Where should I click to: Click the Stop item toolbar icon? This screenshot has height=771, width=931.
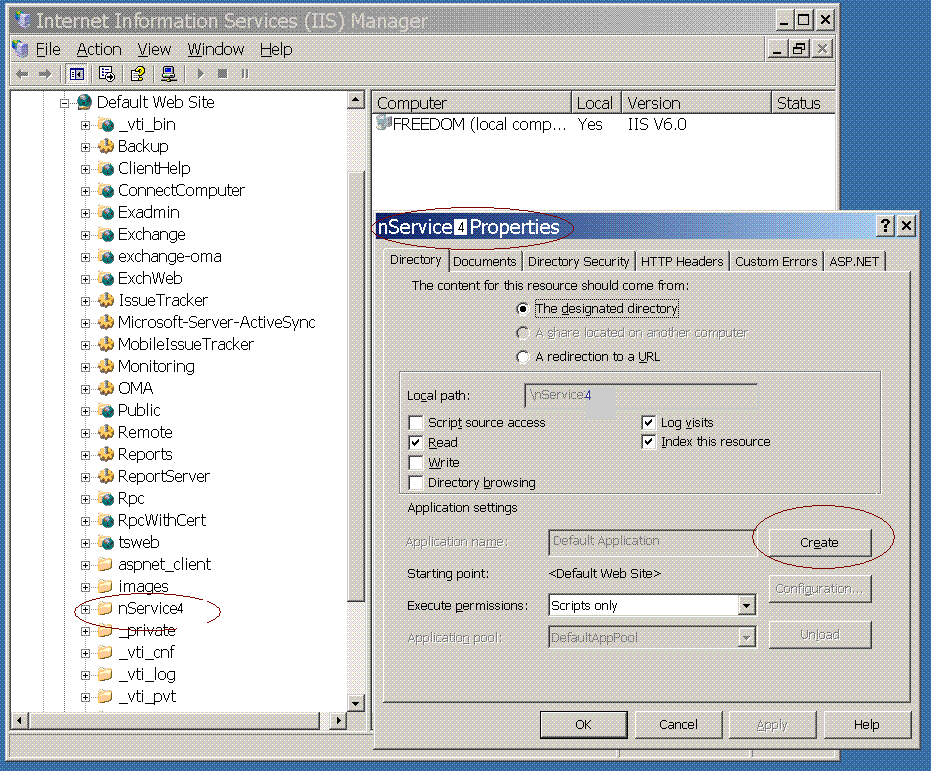tap(223, 74)
